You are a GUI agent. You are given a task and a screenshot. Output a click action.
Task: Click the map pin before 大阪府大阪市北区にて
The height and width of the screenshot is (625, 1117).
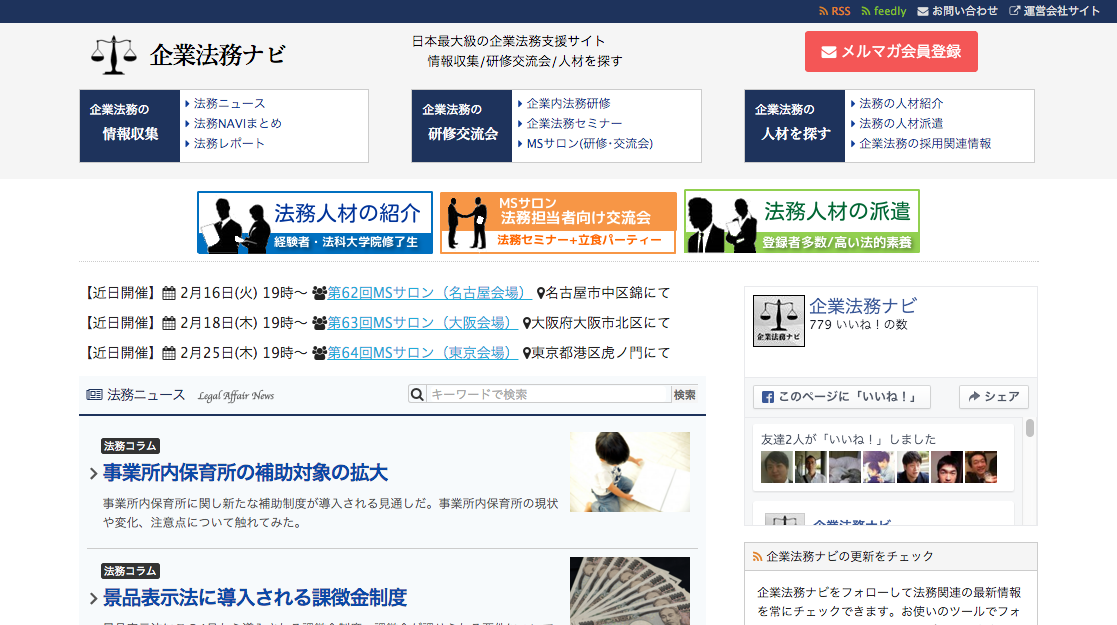pyautogui.click(x=527, y=323)
